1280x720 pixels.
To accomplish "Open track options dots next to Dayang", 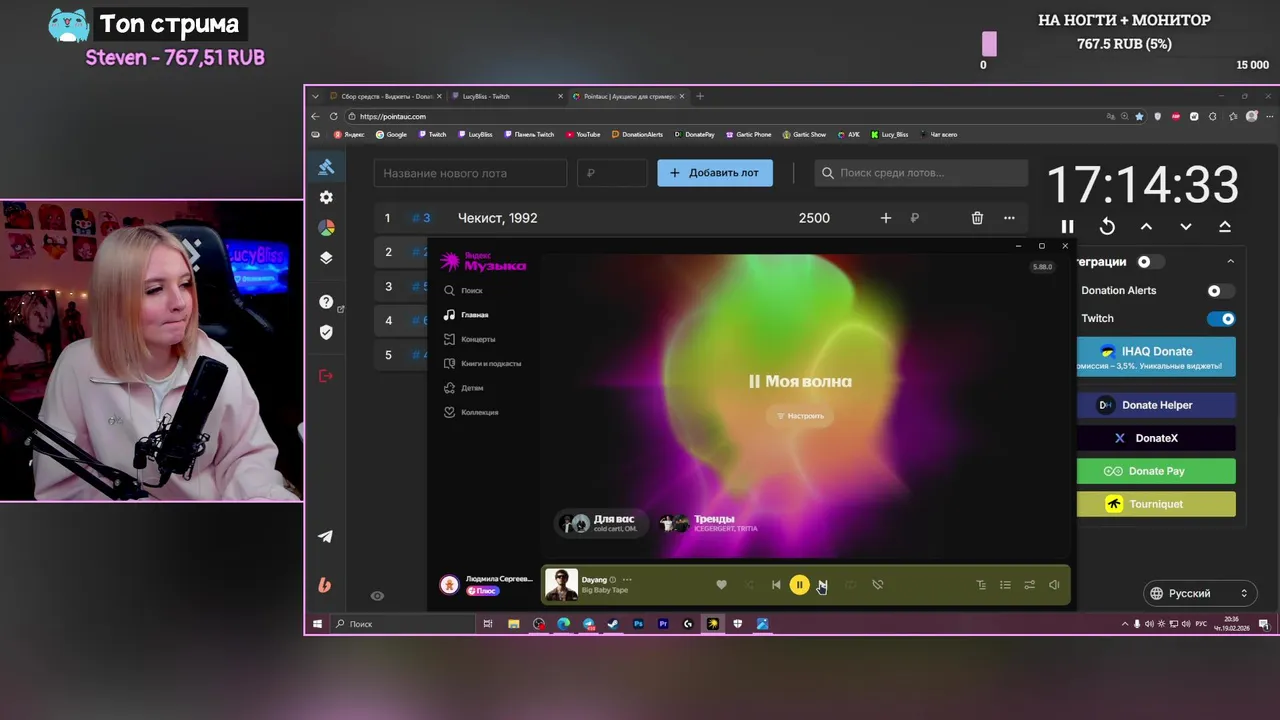I will [x=627, y=579].
